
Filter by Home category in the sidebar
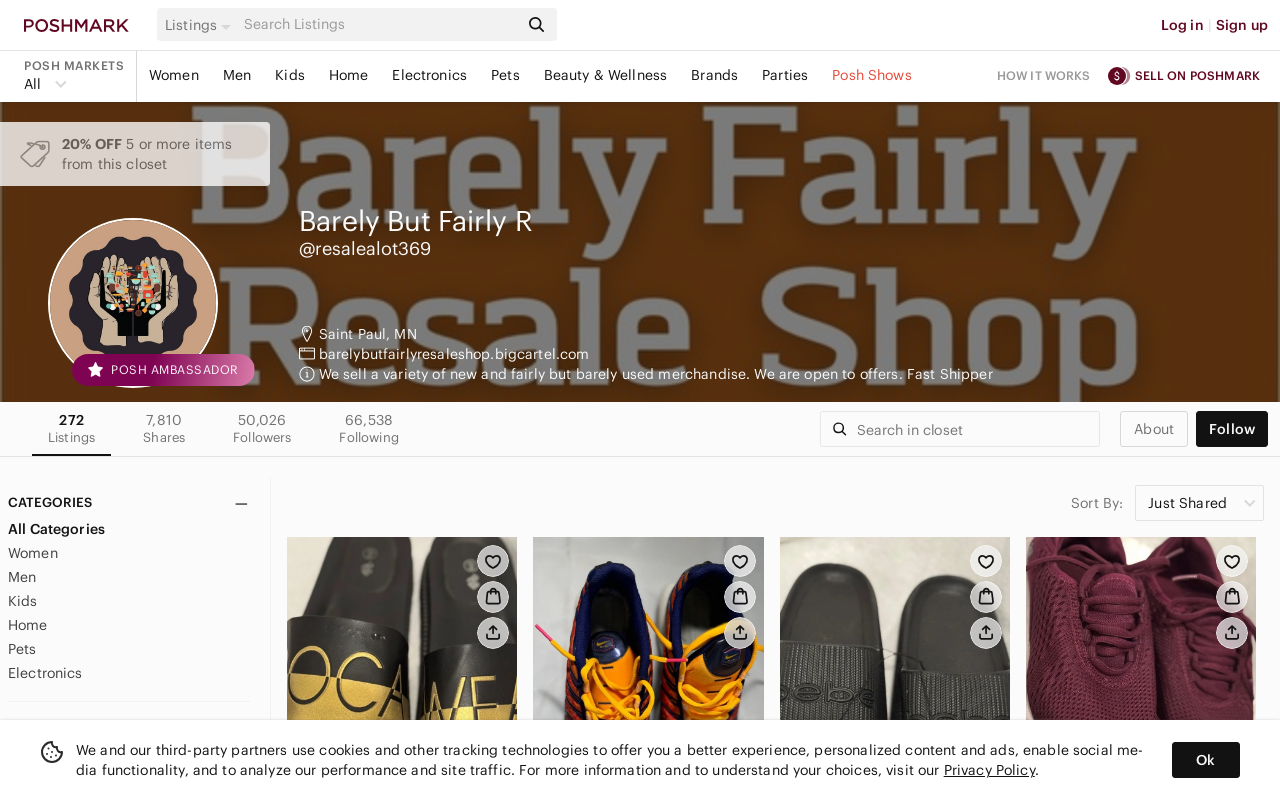click(27, 625)
